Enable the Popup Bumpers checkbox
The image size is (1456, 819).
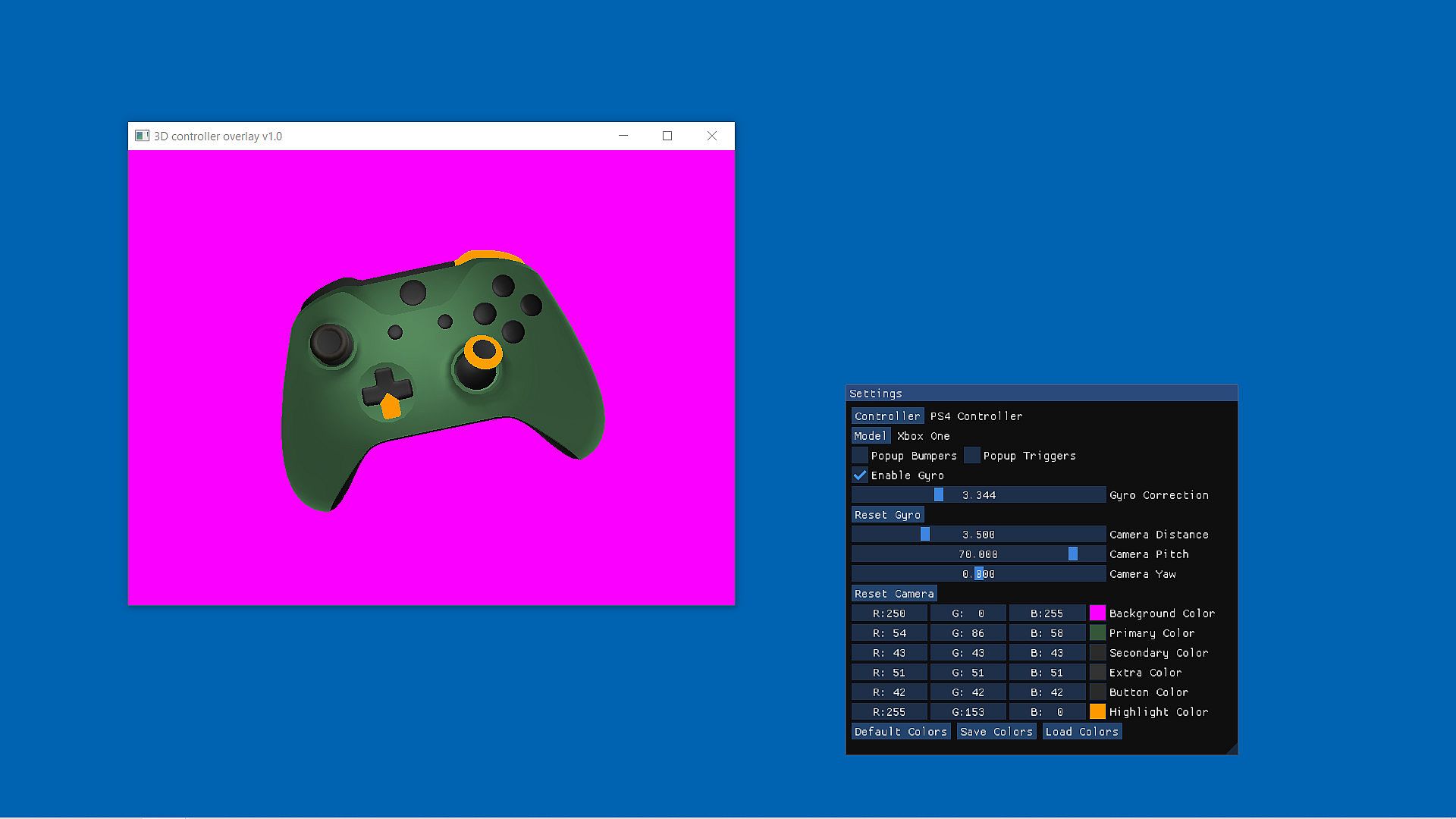coord(860,456)
